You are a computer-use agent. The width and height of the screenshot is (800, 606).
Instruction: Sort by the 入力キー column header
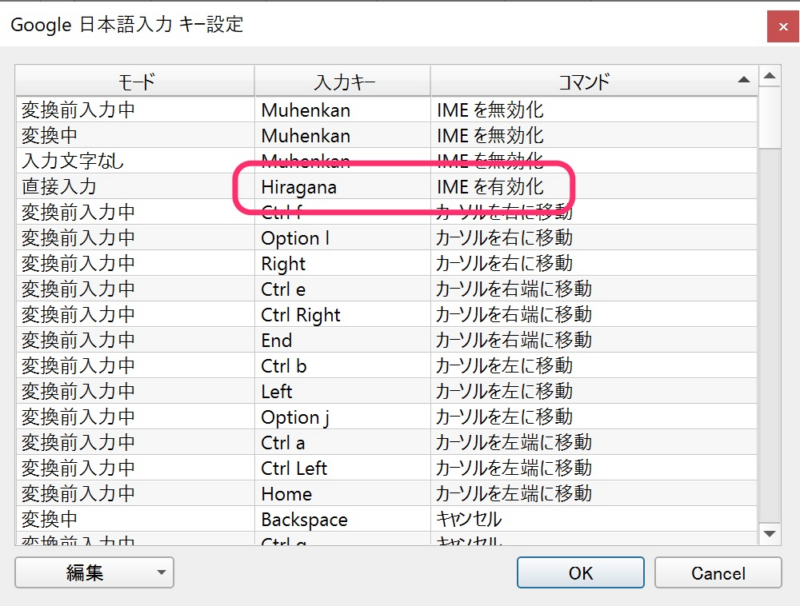(x=343, y=81)
